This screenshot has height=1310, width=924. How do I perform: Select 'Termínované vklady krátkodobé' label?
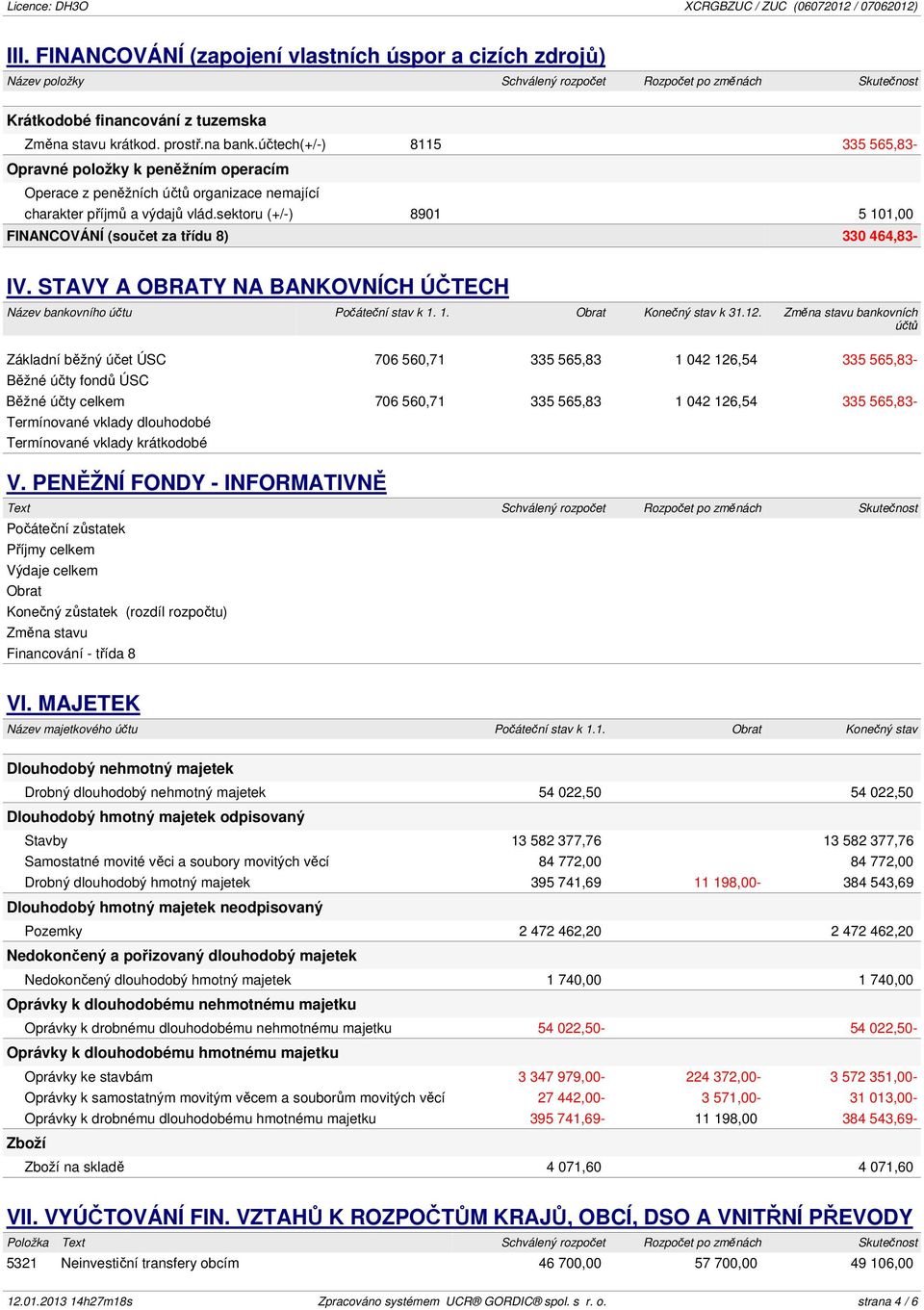click(107, 443)
